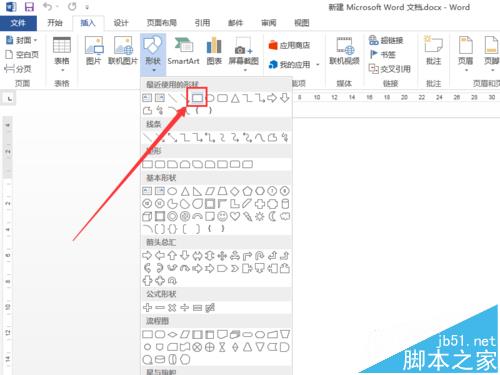Open the 页眉 header dropdown
The image size is (500, 375).
466,54
